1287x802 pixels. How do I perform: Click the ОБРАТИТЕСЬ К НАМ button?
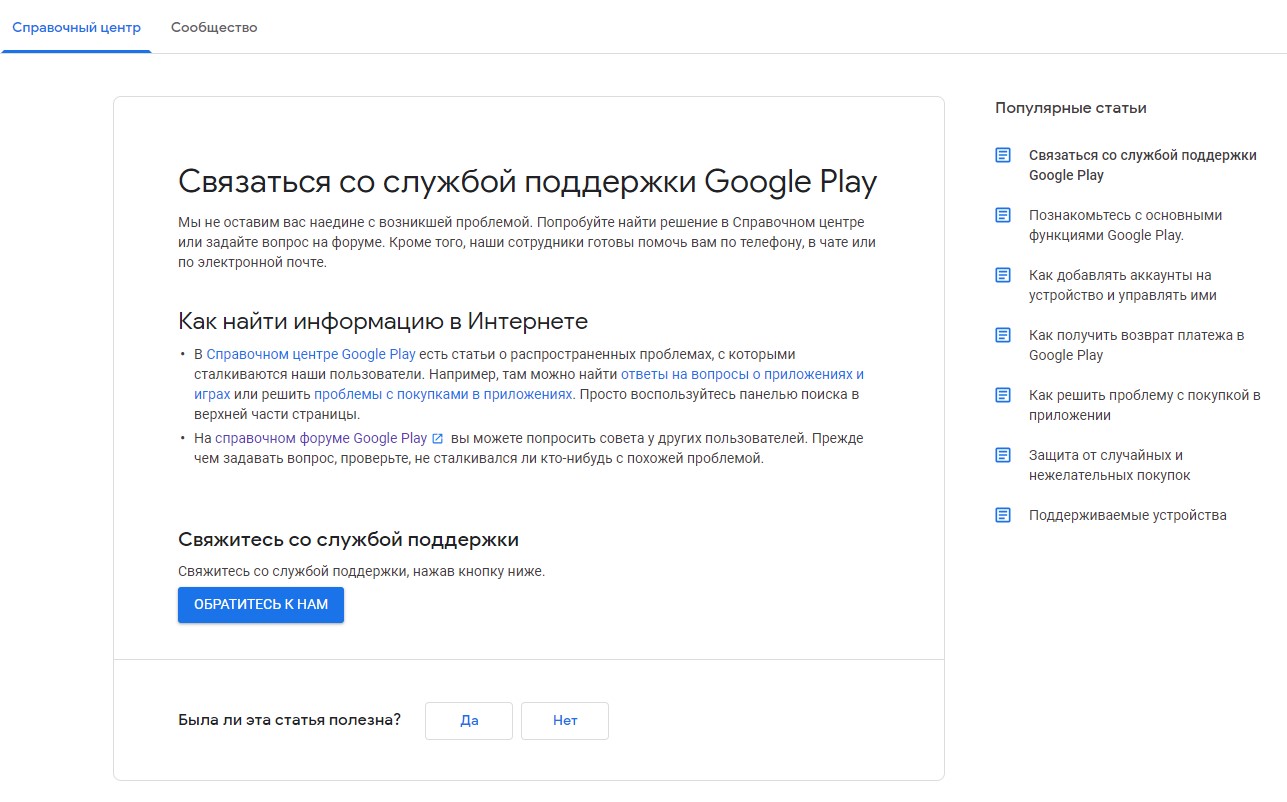(261, 605)
